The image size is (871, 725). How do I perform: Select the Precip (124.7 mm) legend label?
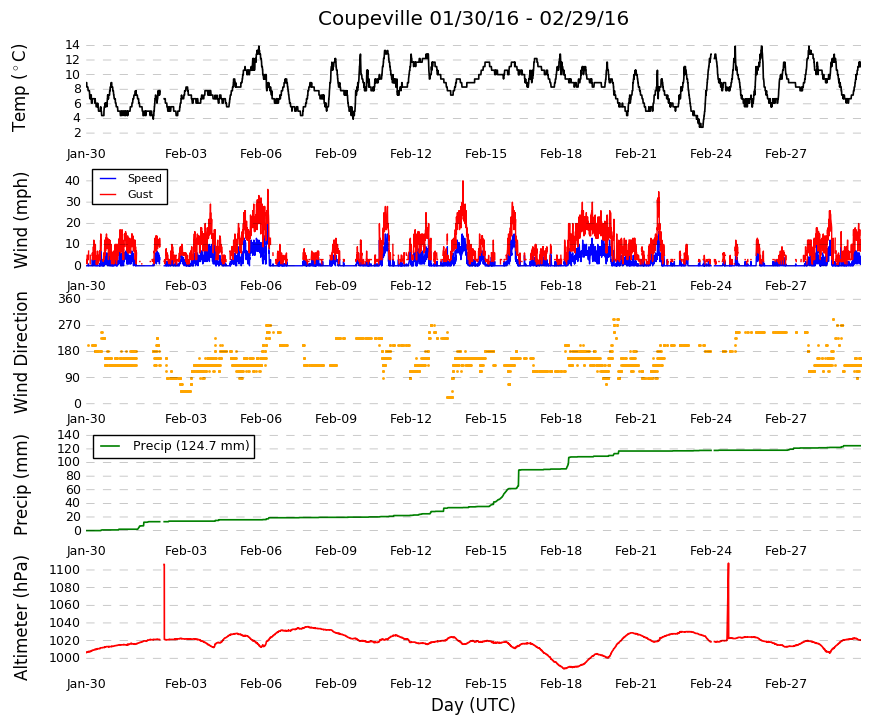pyautogui.click(x=191, y=446)
